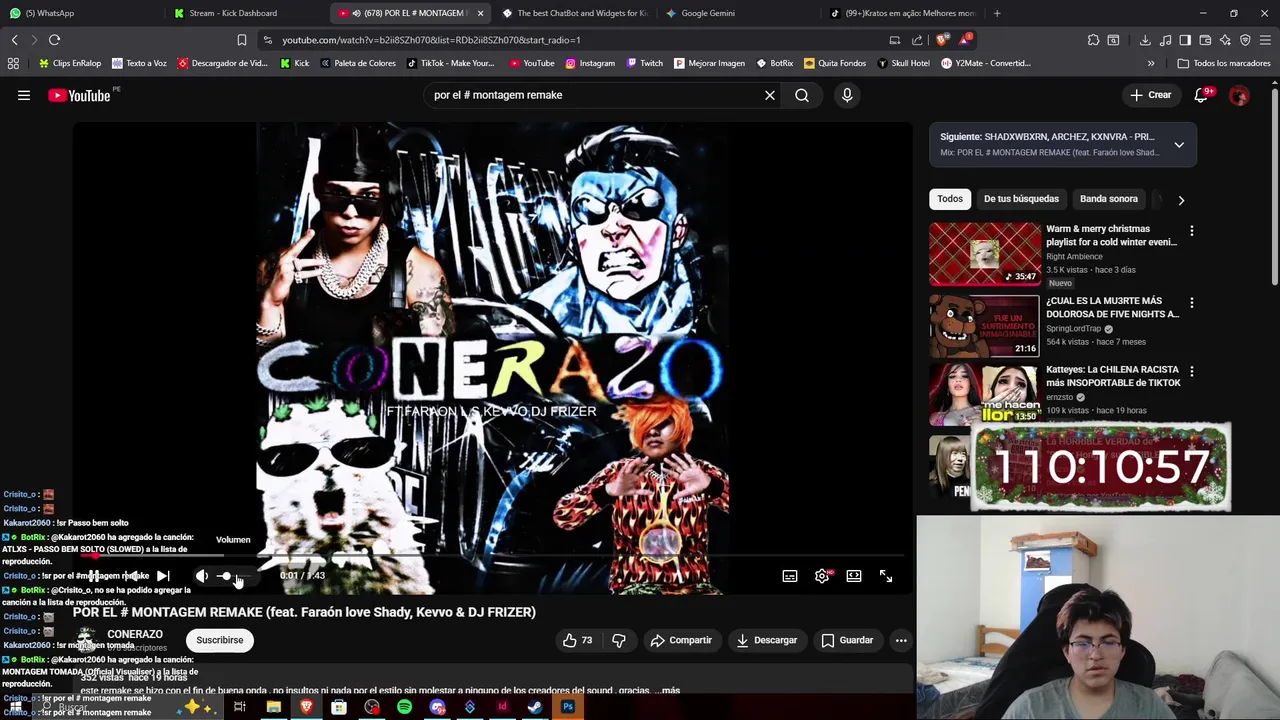Show hidden bookmarks with double chevron
Viewport: 1280px width, 720px height.
(1151, 63)
